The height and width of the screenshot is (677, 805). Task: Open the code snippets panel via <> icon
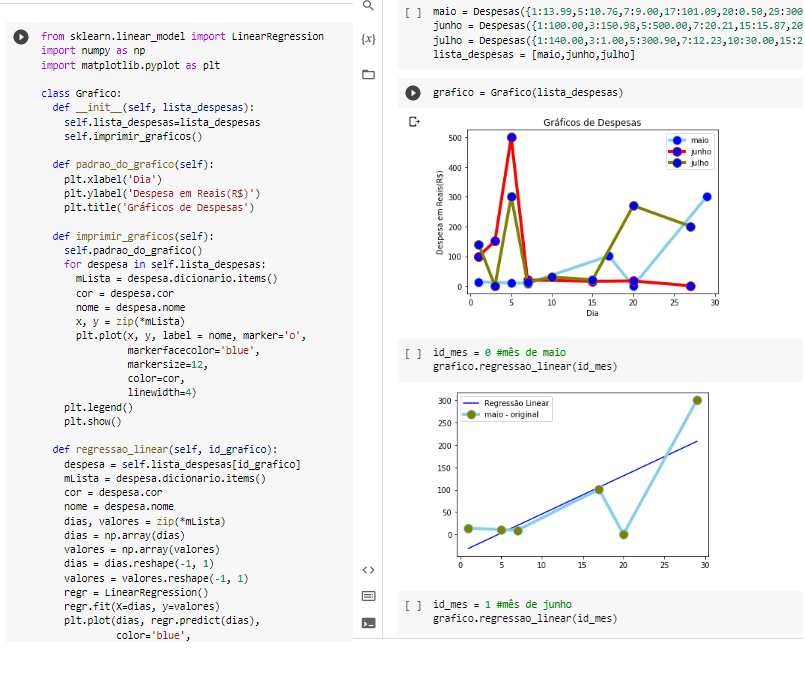pyautogui.click(x=369, y=569)
